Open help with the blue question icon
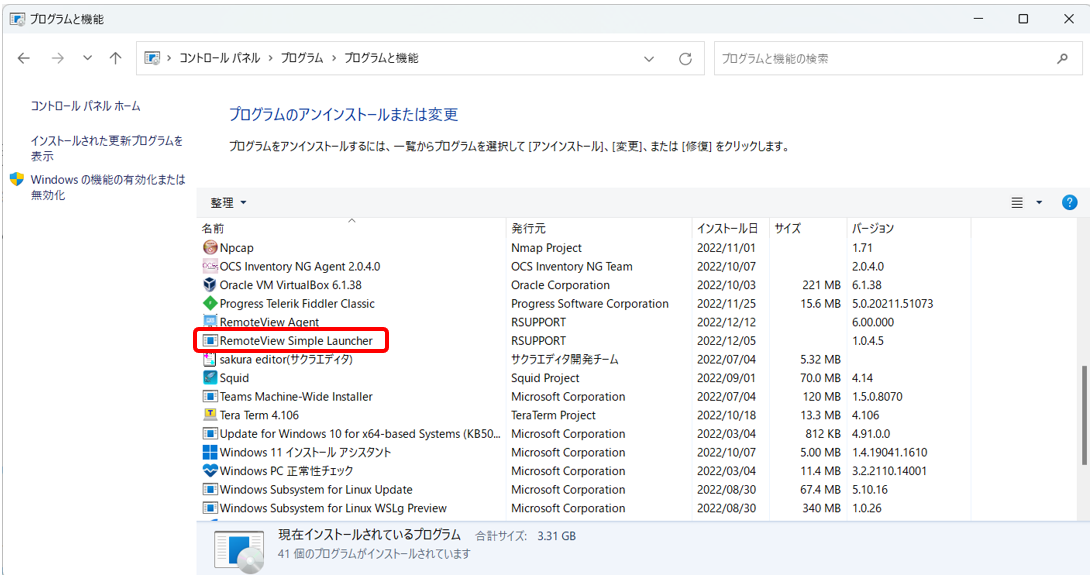Screen dimensions: 1091x576 coord(1069,202)
